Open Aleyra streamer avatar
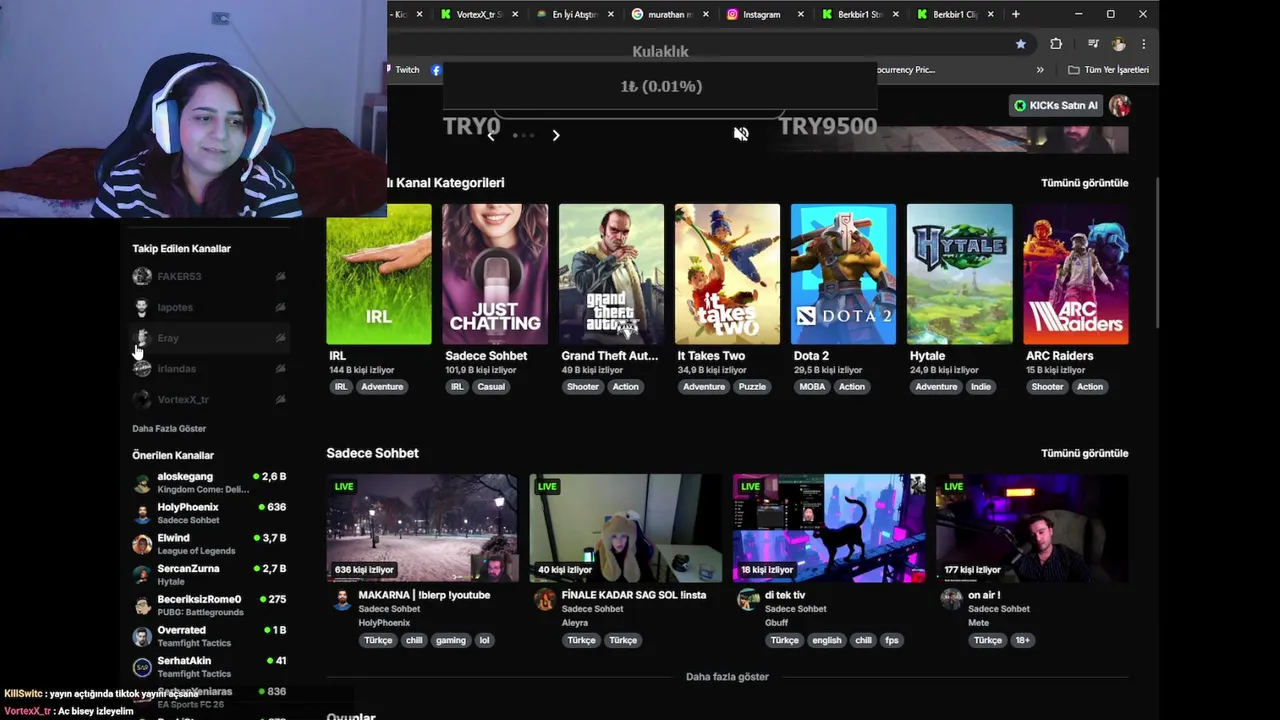 [x=545, y=599]
